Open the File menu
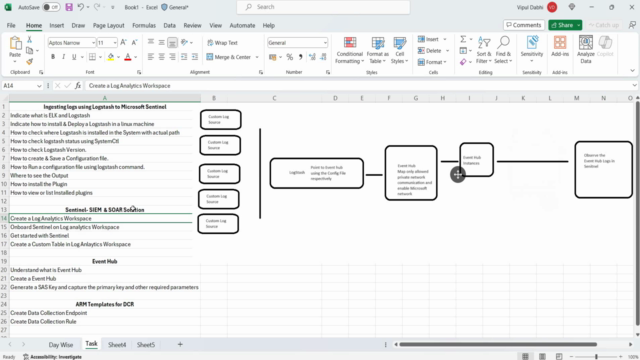640x360 pixels. pyautogui.click(x=11, y=25)
